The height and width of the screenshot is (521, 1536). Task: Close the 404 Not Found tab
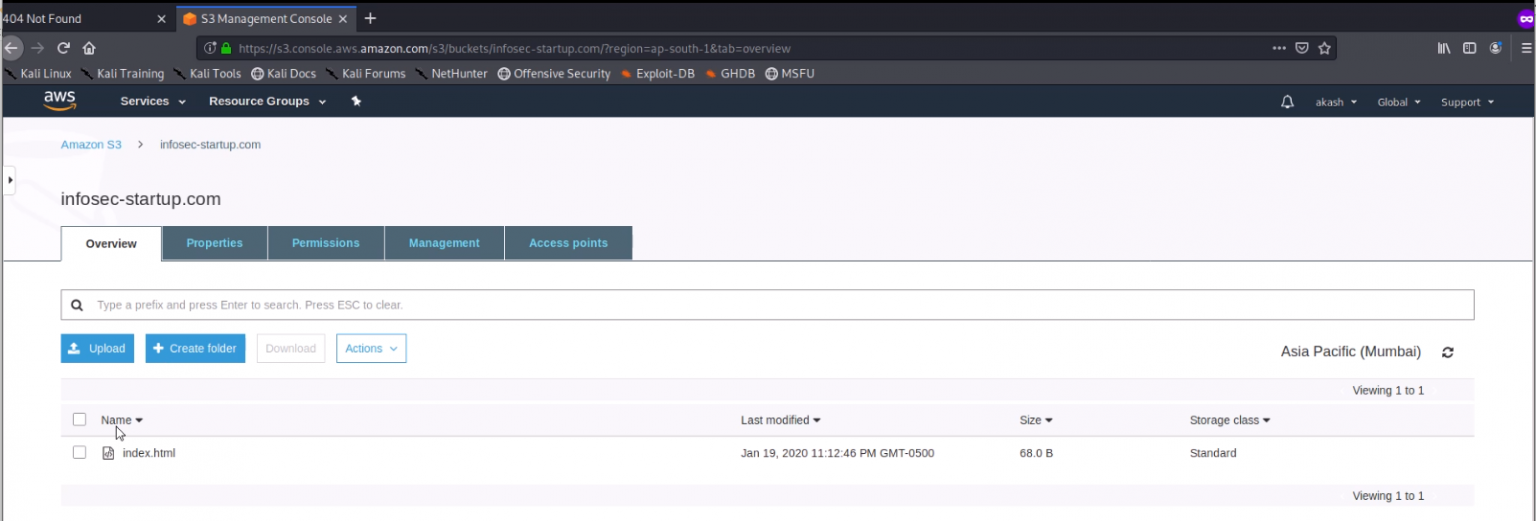pyautogui.click(x=163, y=19)
